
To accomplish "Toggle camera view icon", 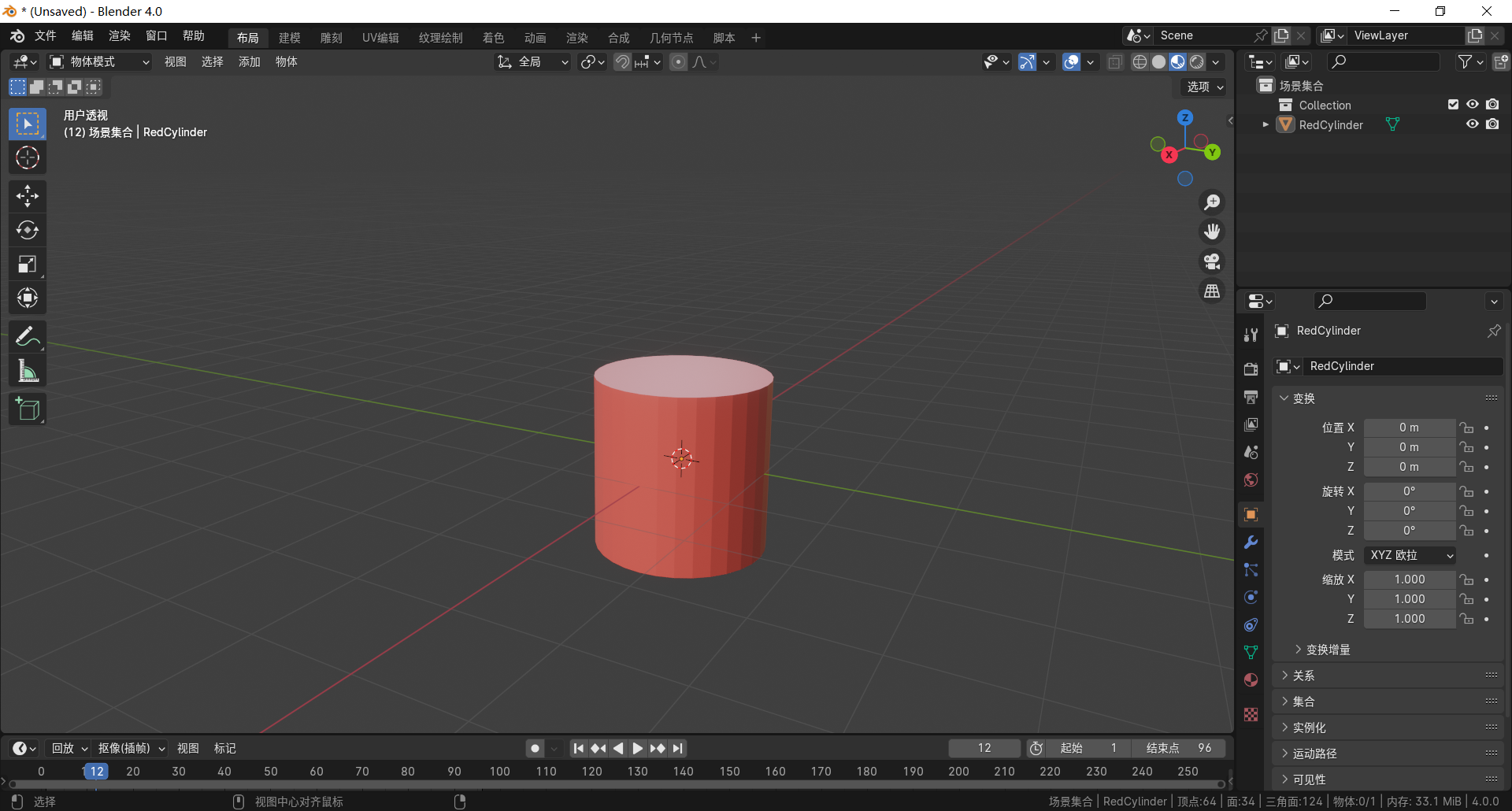I will (x=1212, y=261).
